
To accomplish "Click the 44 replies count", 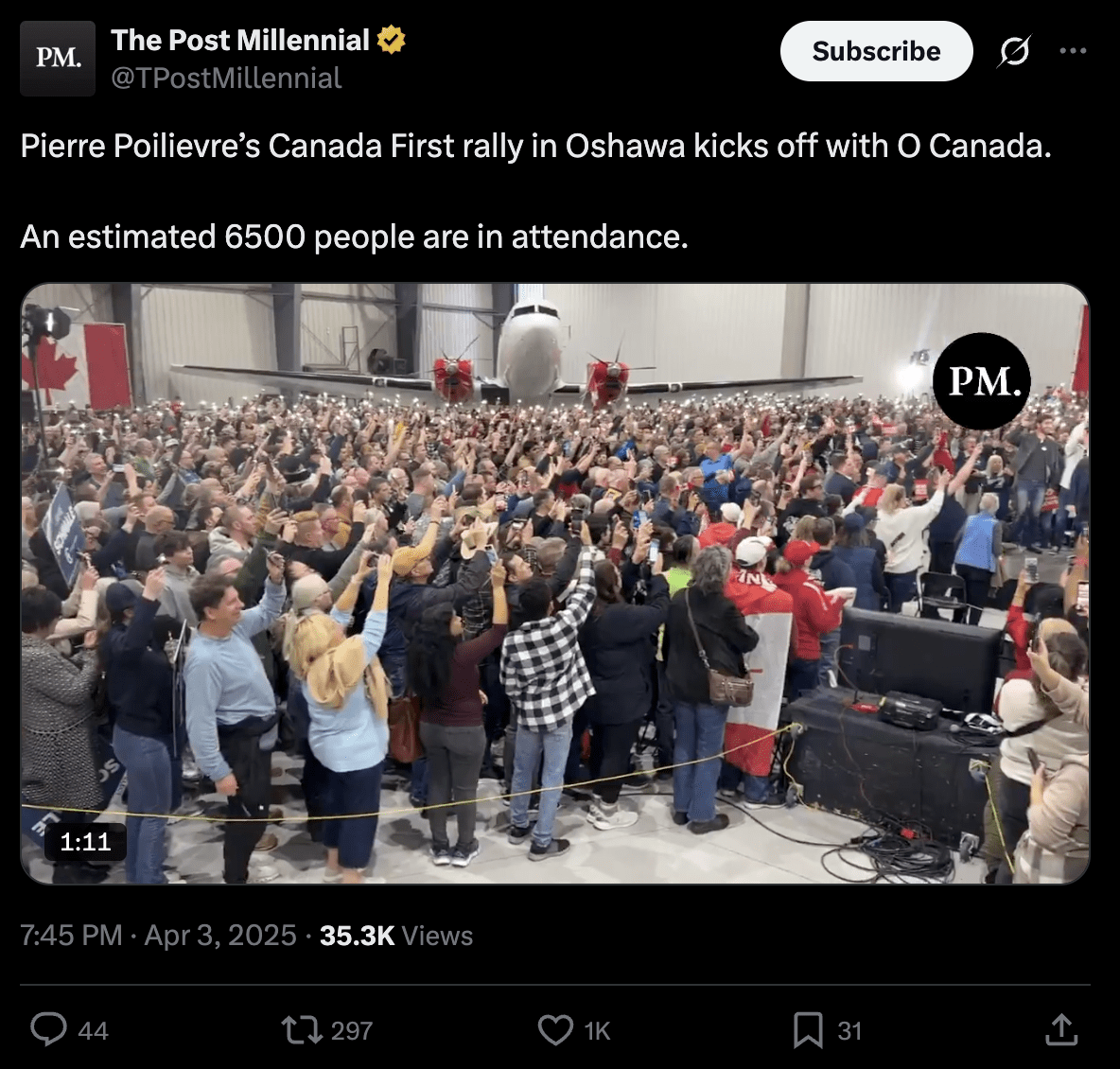I will 93,1030.
